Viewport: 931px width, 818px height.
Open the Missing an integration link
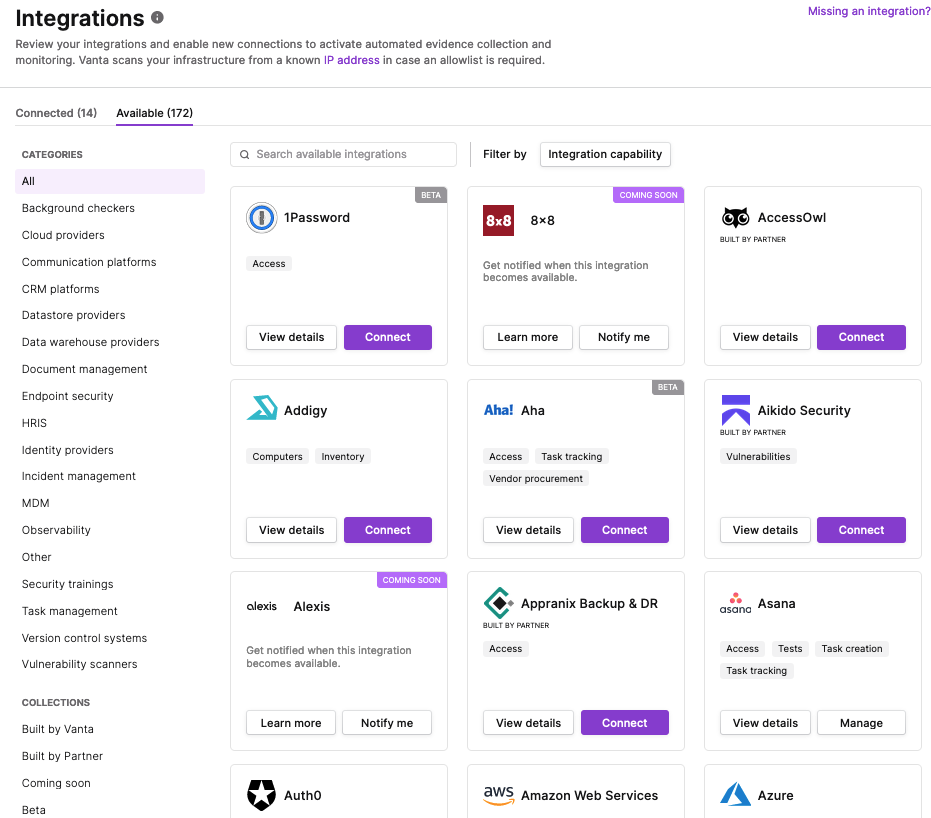click(868, 11)
